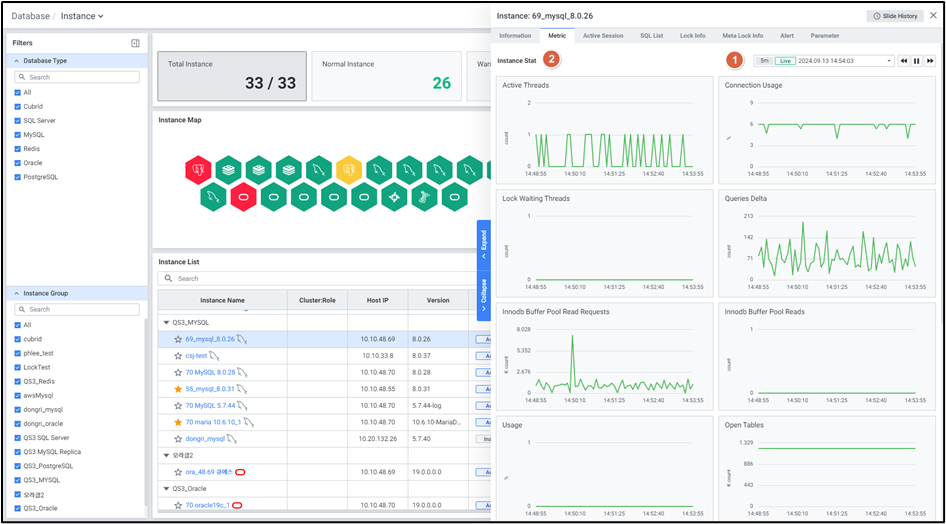Open Slide History

pyautogui.click(x=894, y=16)
